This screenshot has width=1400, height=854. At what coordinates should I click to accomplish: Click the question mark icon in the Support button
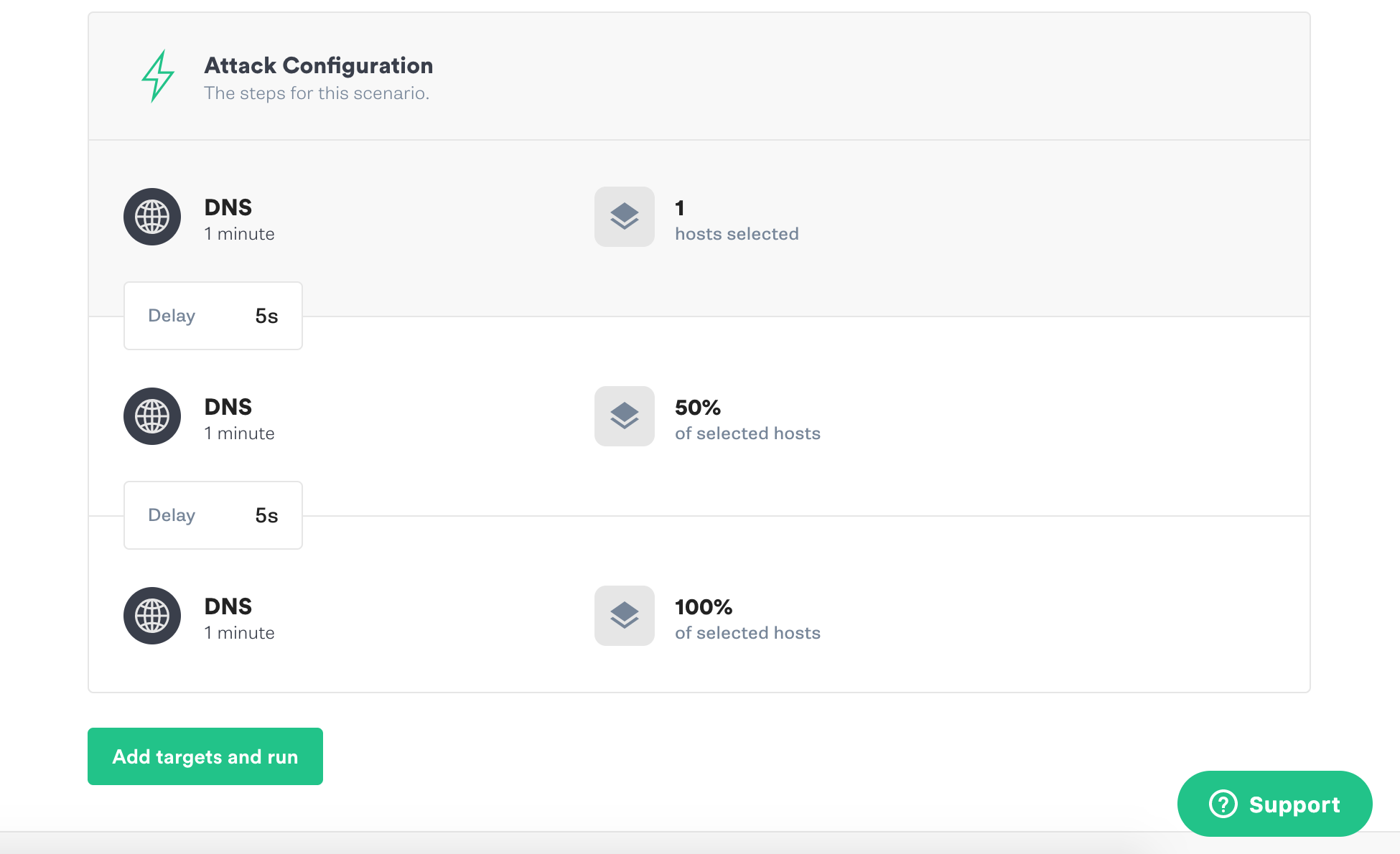tap(1223, 805)
